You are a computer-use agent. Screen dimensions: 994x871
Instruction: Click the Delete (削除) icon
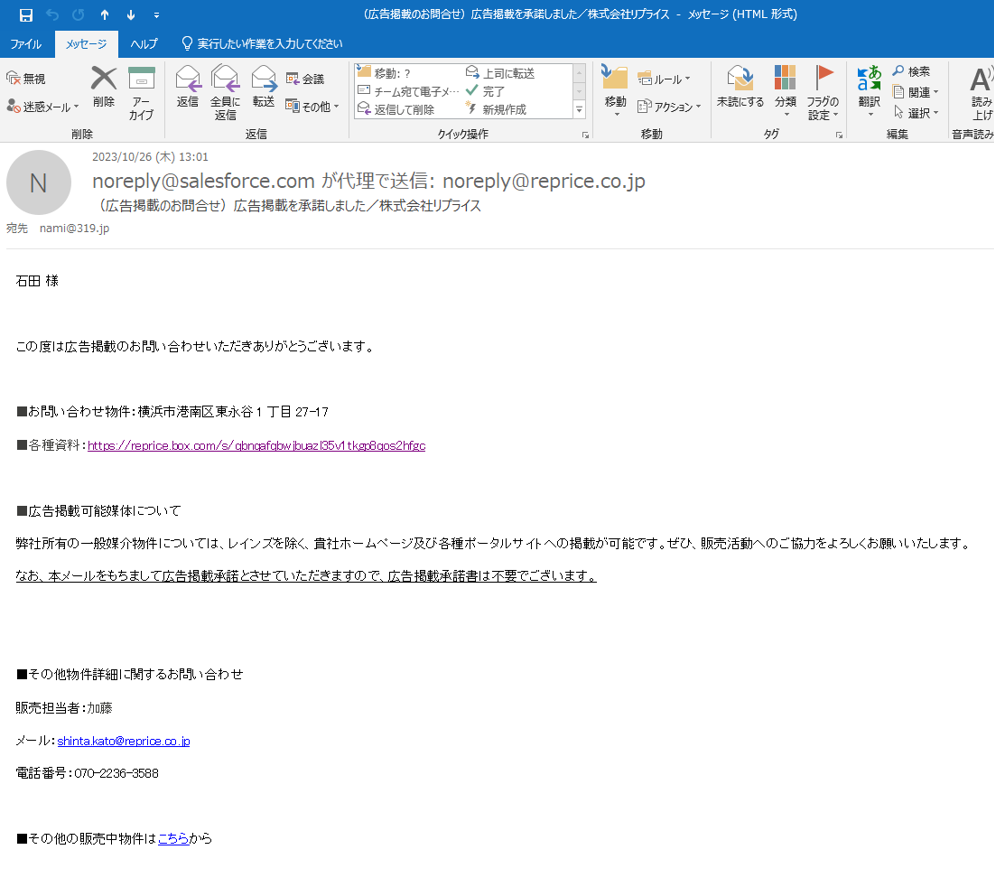pos(104,88)
